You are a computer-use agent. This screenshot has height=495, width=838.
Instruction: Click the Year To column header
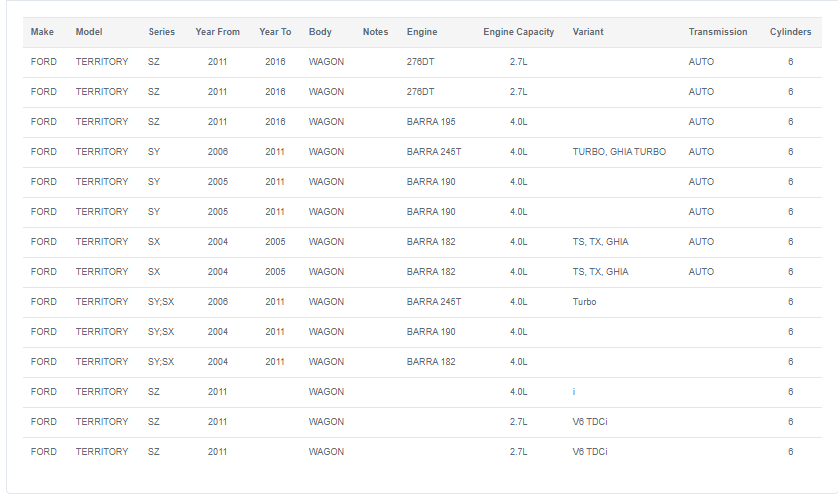coord(275,32)
